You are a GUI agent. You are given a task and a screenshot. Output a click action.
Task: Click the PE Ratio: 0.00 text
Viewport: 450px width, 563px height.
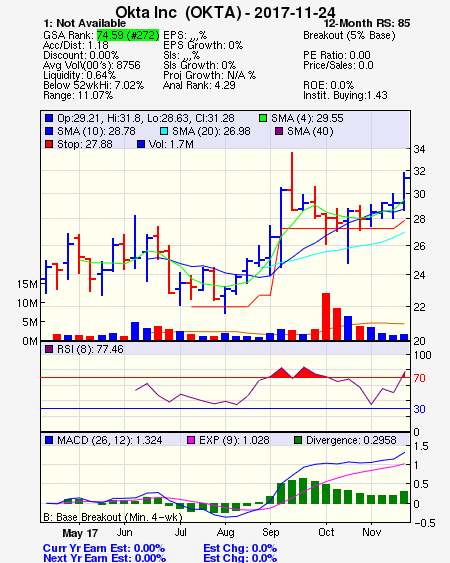pos(337,55)
